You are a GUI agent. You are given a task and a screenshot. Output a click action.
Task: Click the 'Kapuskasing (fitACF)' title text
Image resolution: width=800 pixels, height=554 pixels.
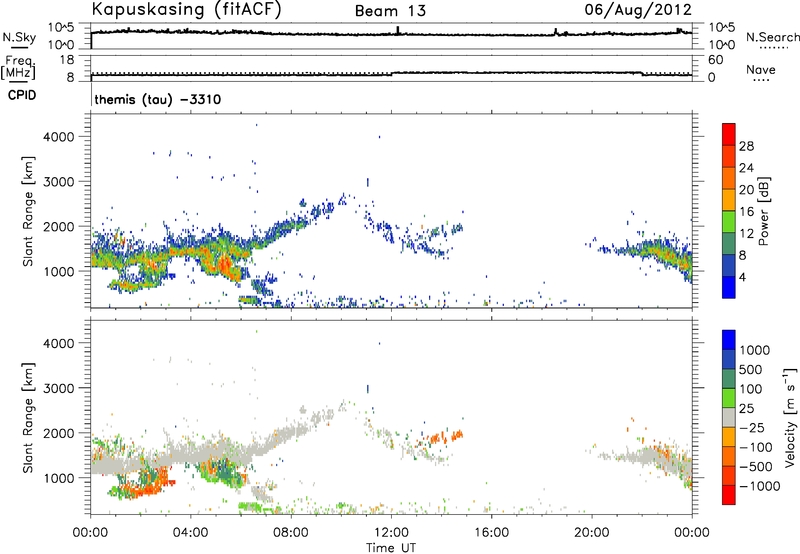187,10
